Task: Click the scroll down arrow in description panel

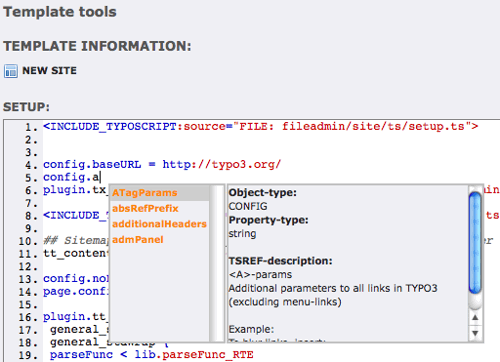Action: point(475,333)
